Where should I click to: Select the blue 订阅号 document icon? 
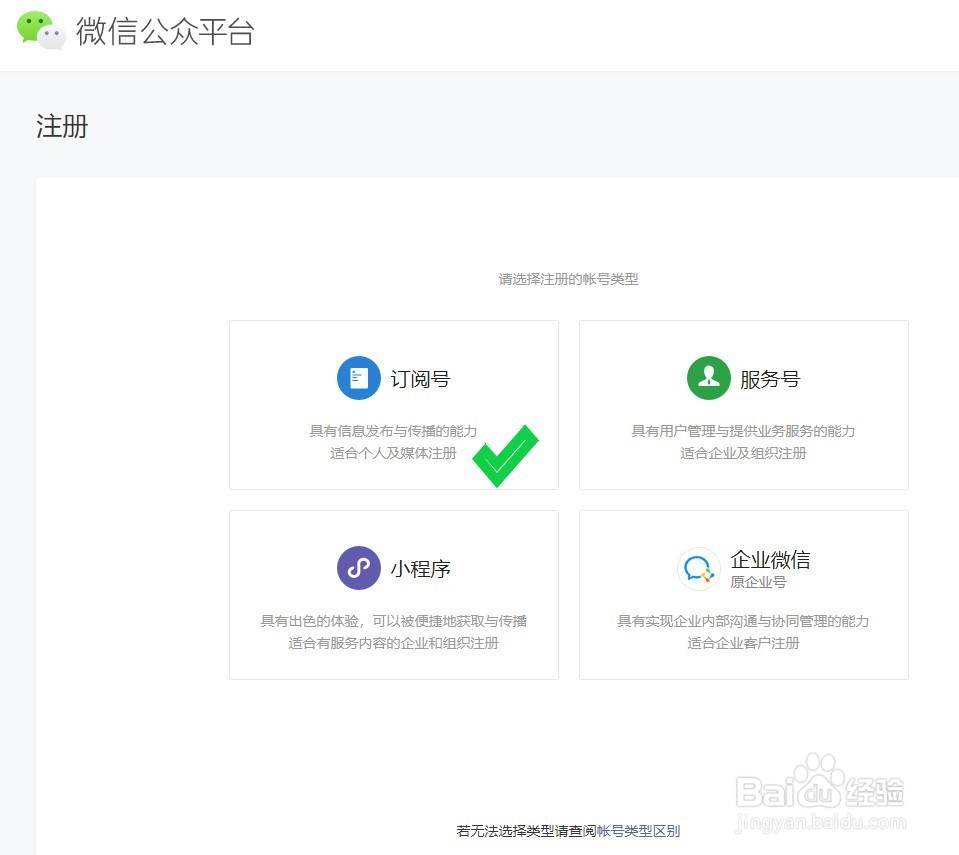359,378
